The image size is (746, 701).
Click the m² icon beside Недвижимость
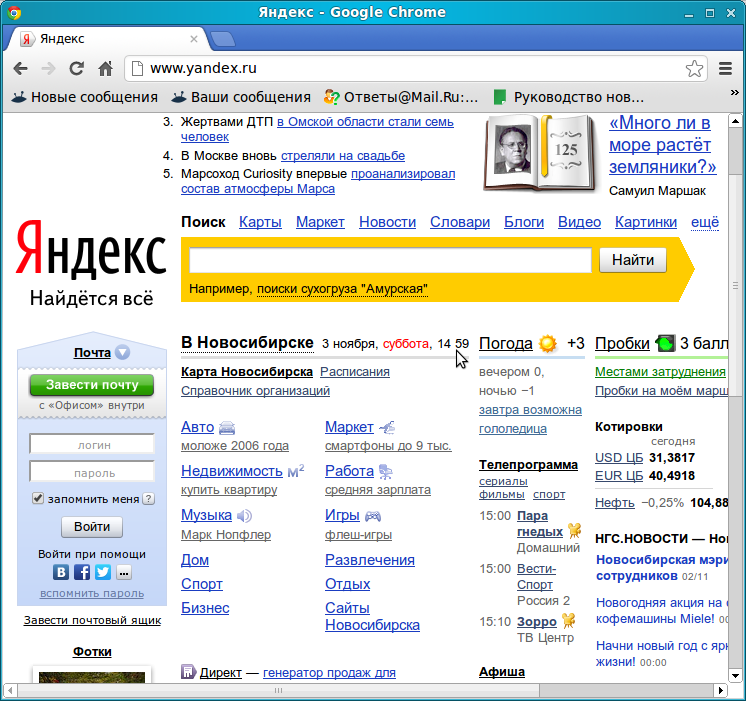(296, 471)
